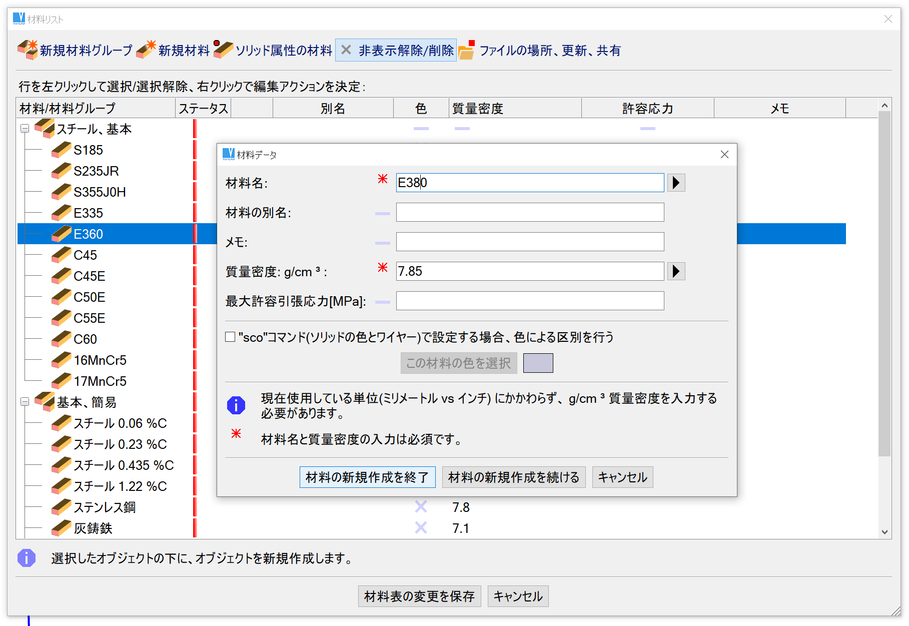909x626 pixels.
Task: Click Finish New Material Creation (材料の新規作成を終了) button
Action: pos(367,477)
